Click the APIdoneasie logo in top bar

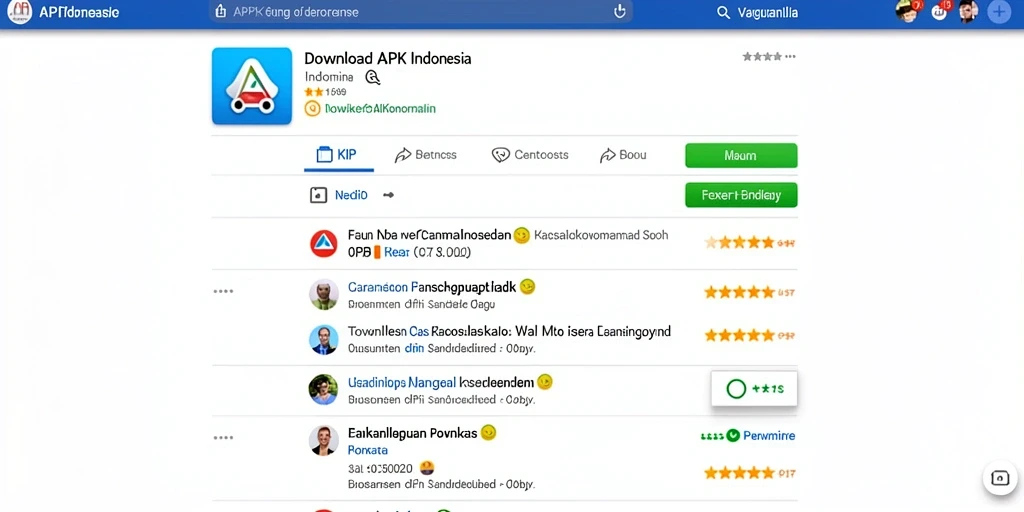(19, 12)
